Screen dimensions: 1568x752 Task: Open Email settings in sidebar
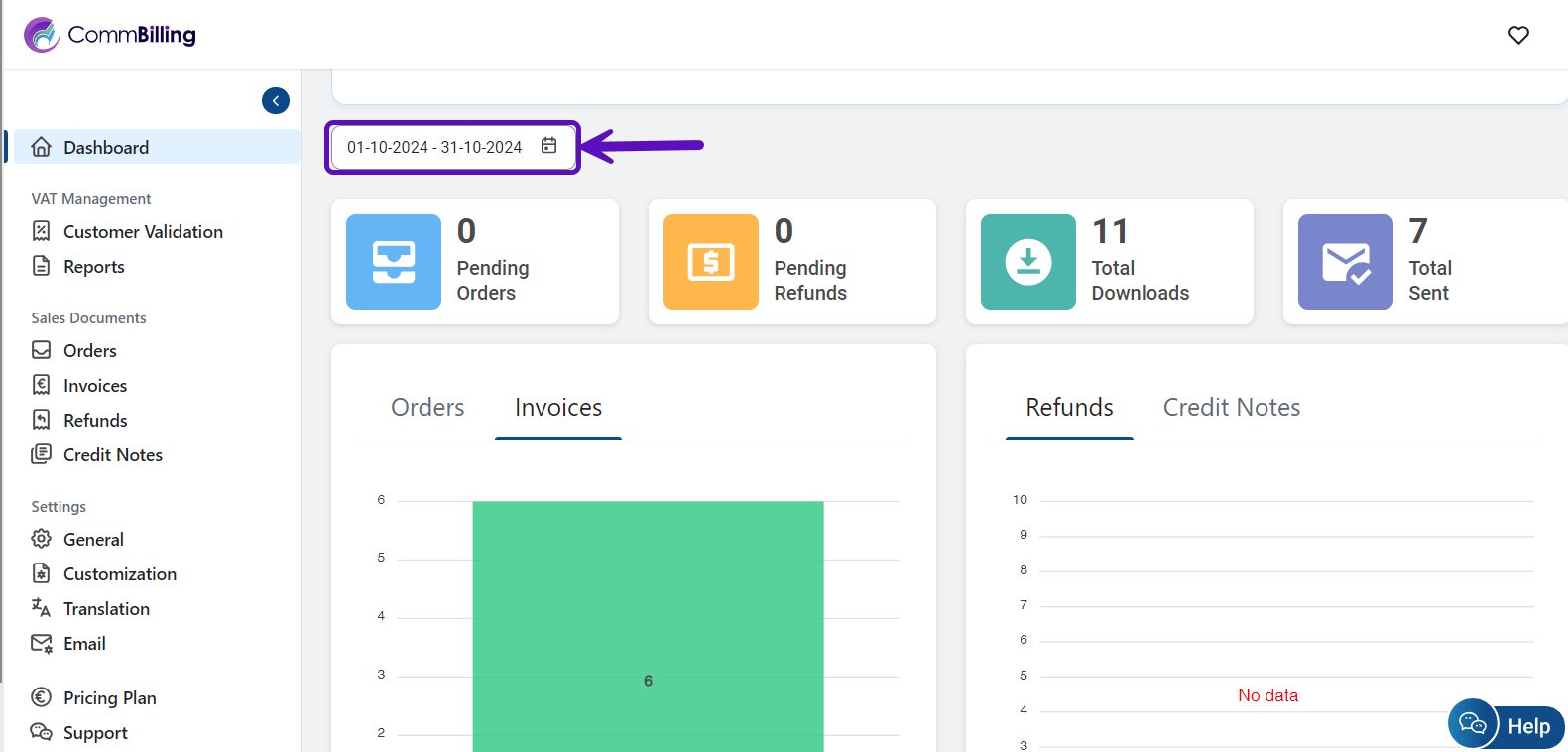click(84, 644)
